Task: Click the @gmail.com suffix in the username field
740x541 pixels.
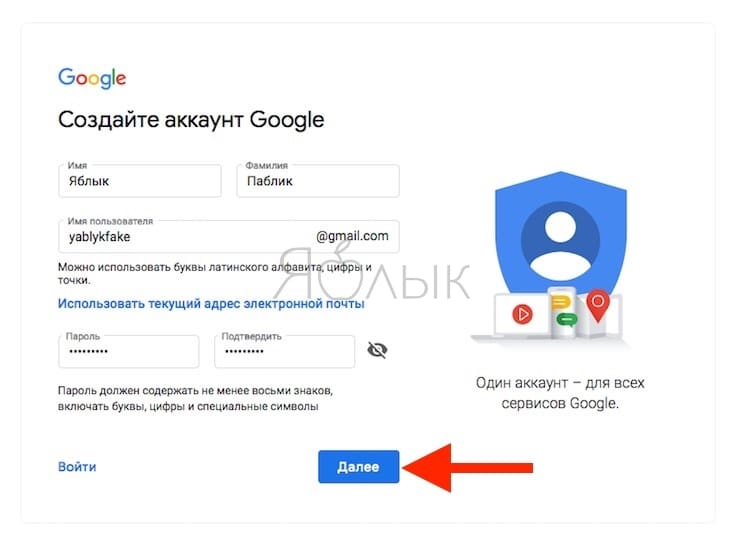Action: (352, 236)
